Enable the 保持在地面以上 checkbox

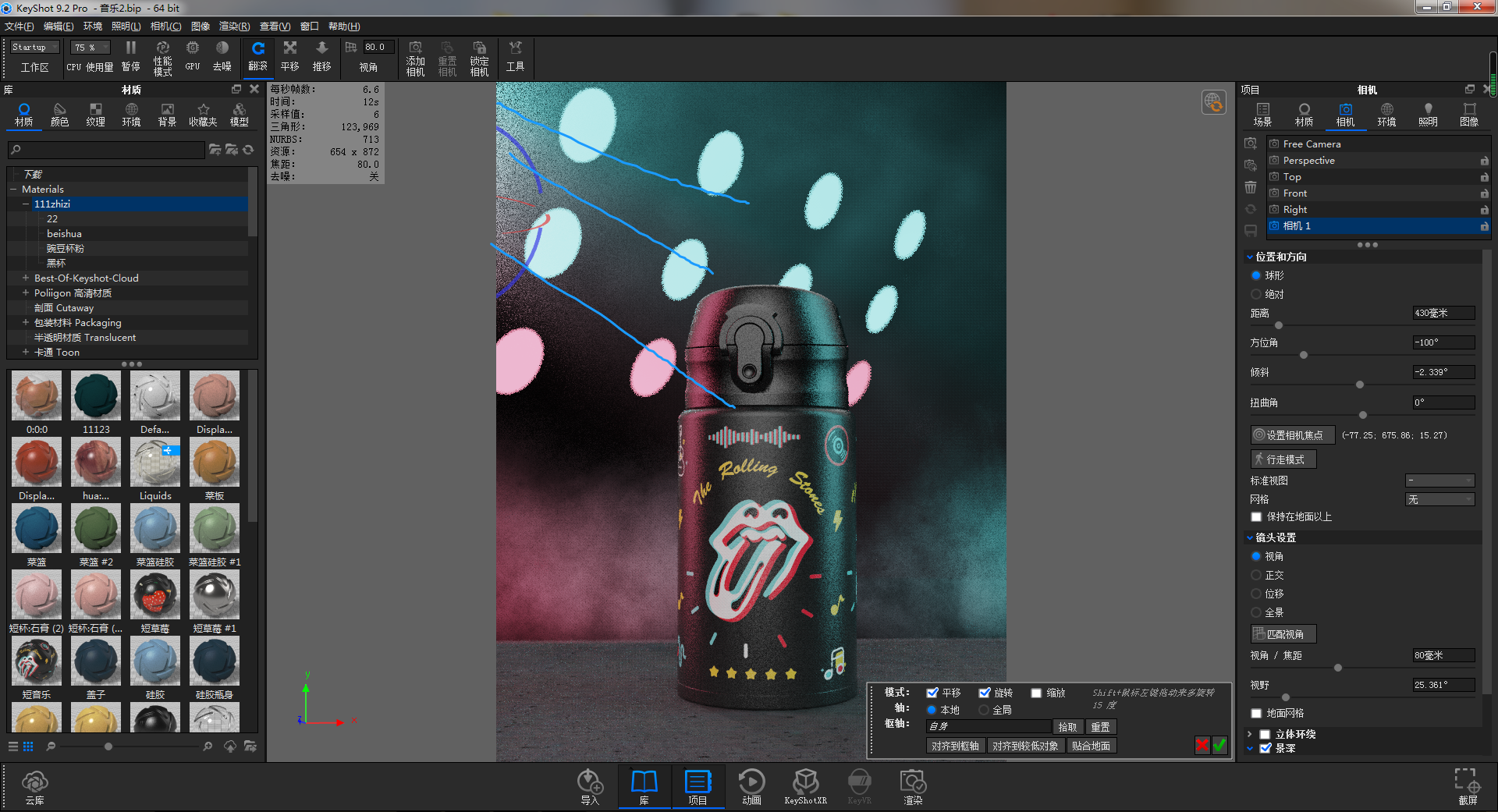pos(1255,516)
